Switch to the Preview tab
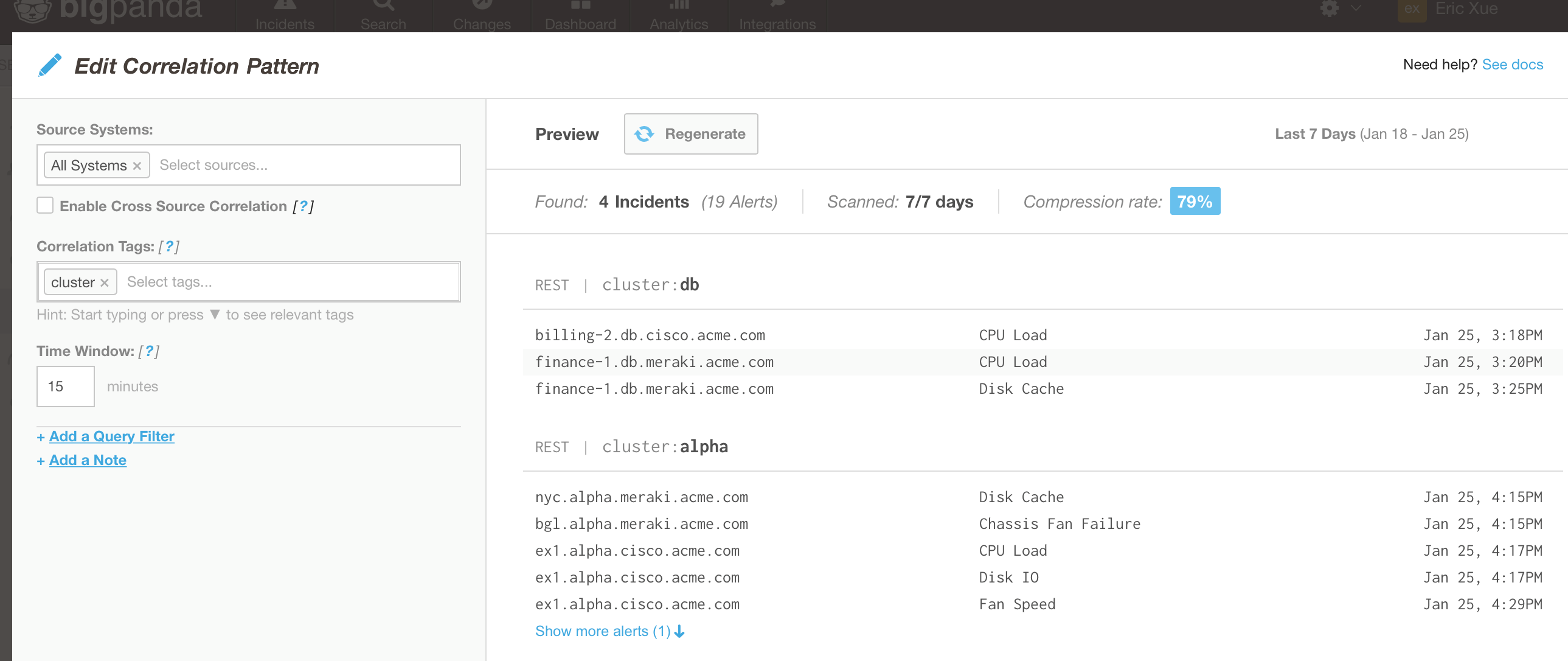This screenshot has width=1568, height=661. [565, 133]
